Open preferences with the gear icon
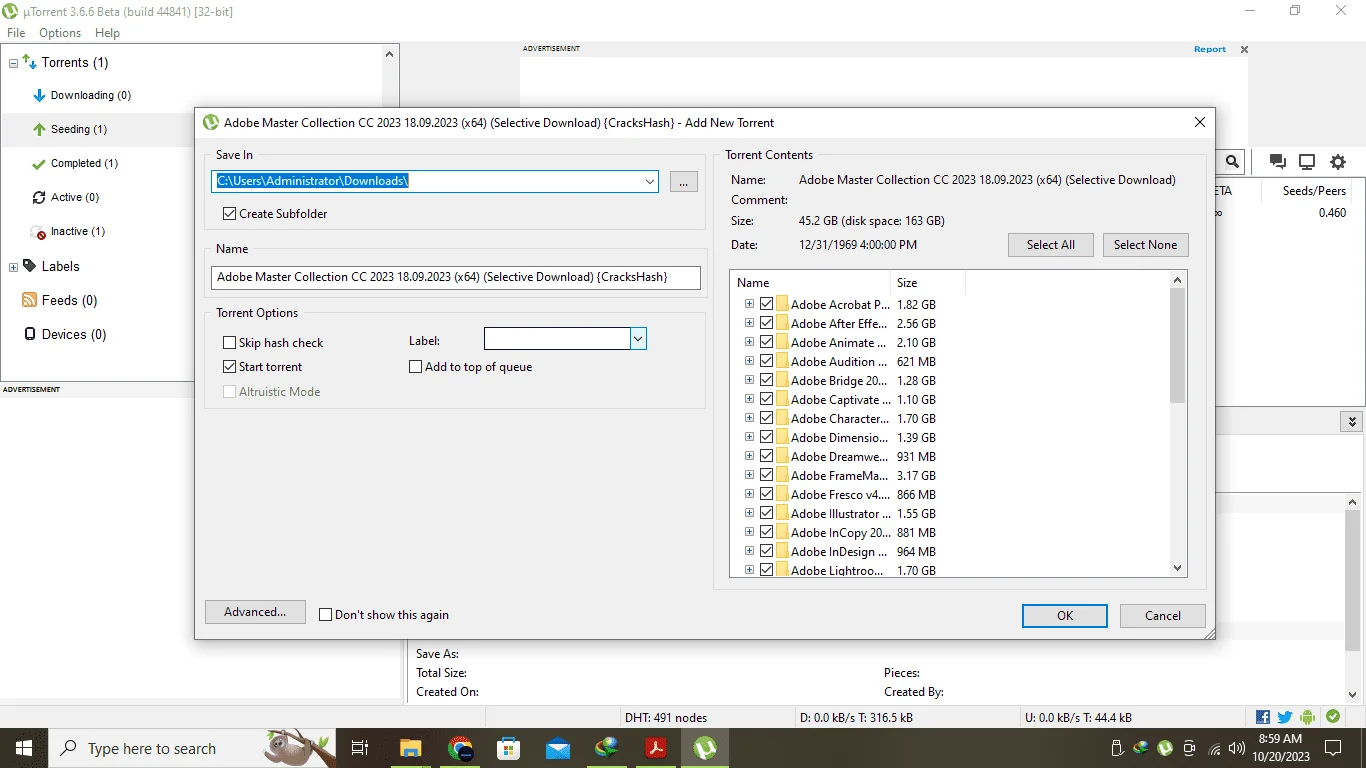1366x768 pixels. [1338, 162]
